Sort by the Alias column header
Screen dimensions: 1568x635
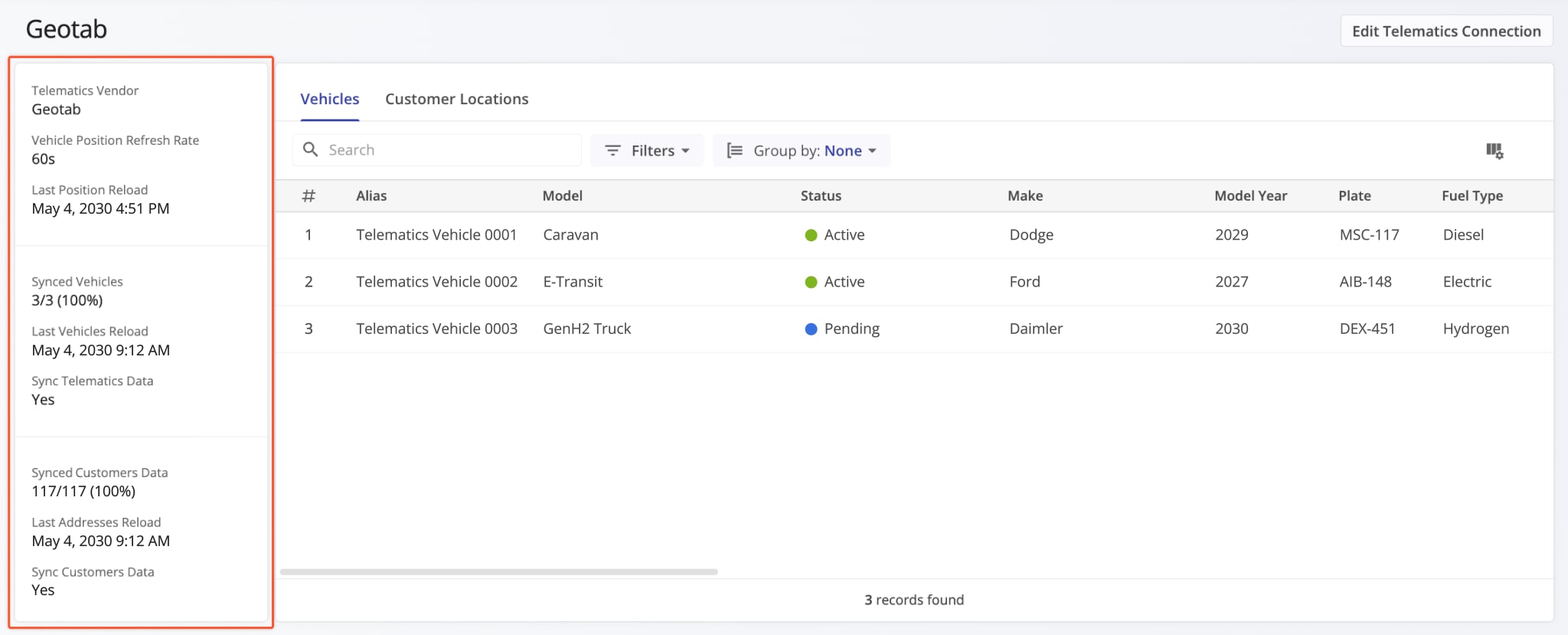[371, 195]
